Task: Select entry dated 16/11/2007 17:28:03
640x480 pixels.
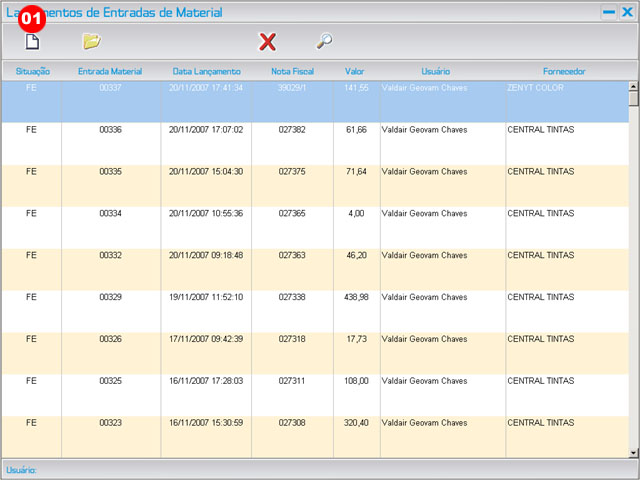Action: click(x=206, y=382)
